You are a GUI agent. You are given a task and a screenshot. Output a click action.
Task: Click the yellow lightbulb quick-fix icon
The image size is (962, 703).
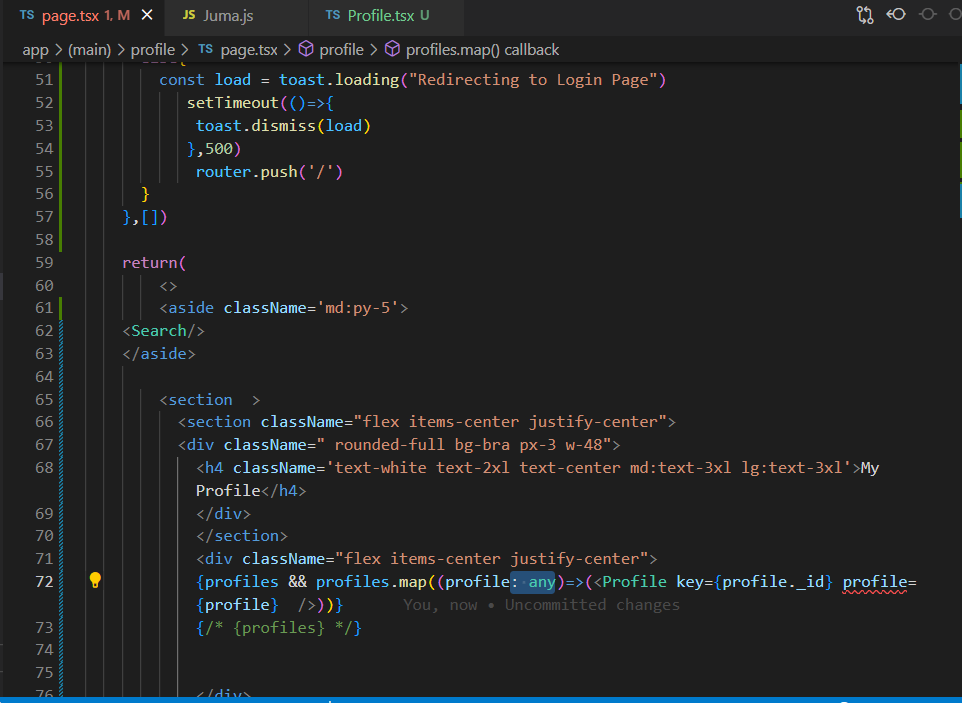pyautogui.click(x=95, y=580)
